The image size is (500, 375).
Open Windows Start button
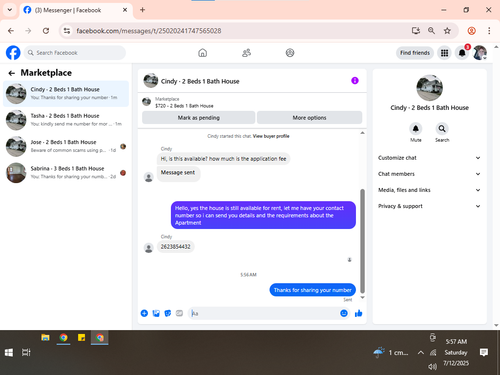(x=9, y=352)
